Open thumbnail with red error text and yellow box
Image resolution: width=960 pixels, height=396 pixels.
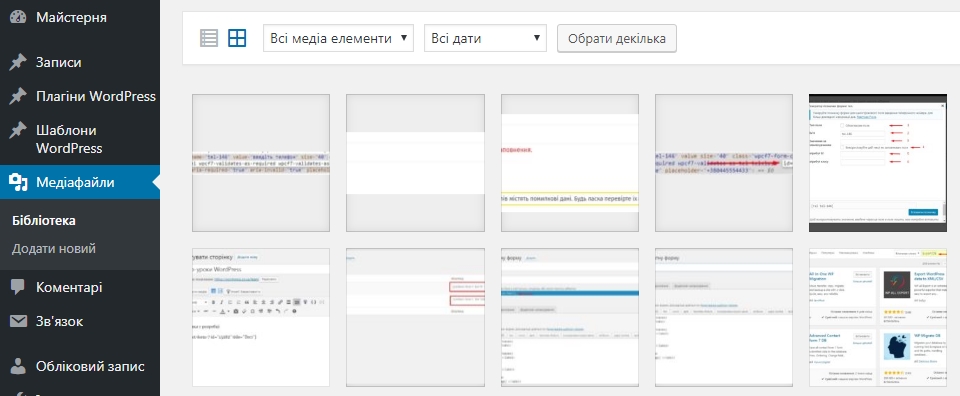[x=570, y=163]
